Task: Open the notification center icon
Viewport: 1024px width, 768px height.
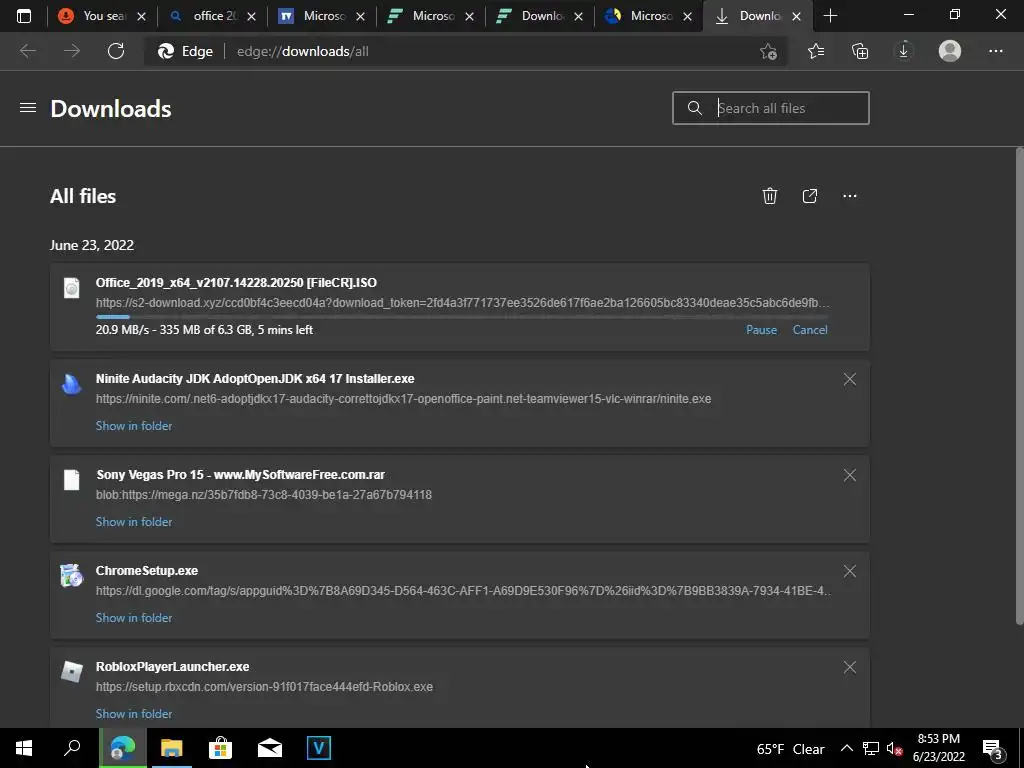Action: 993,748
